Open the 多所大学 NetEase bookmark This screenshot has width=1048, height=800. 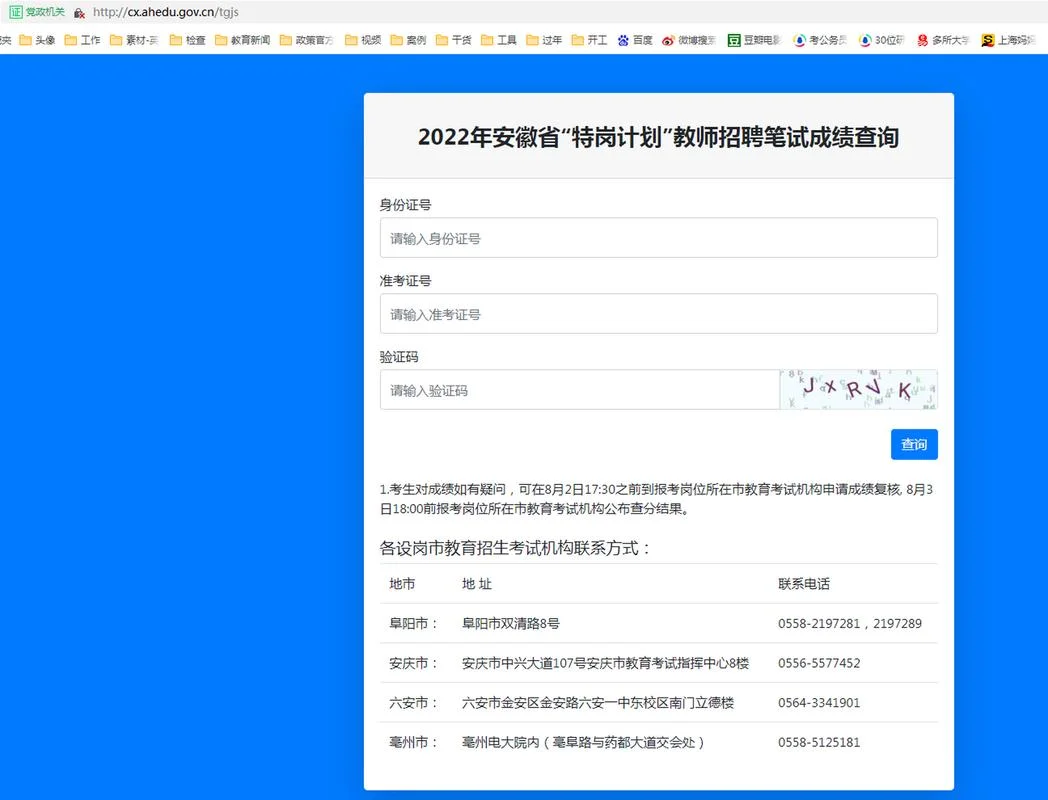pos(942,40)
